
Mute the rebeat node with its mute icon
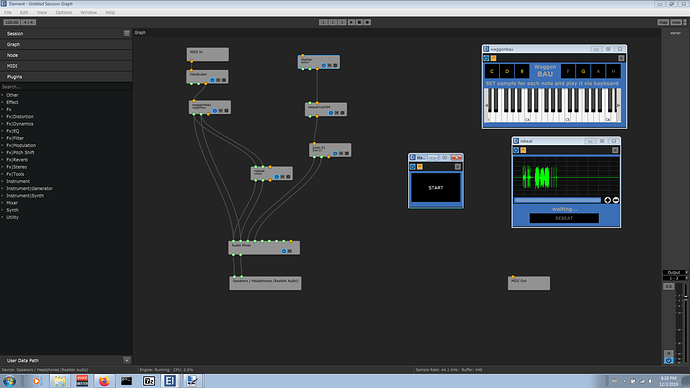pyautogui.click(x=283, y=177)
